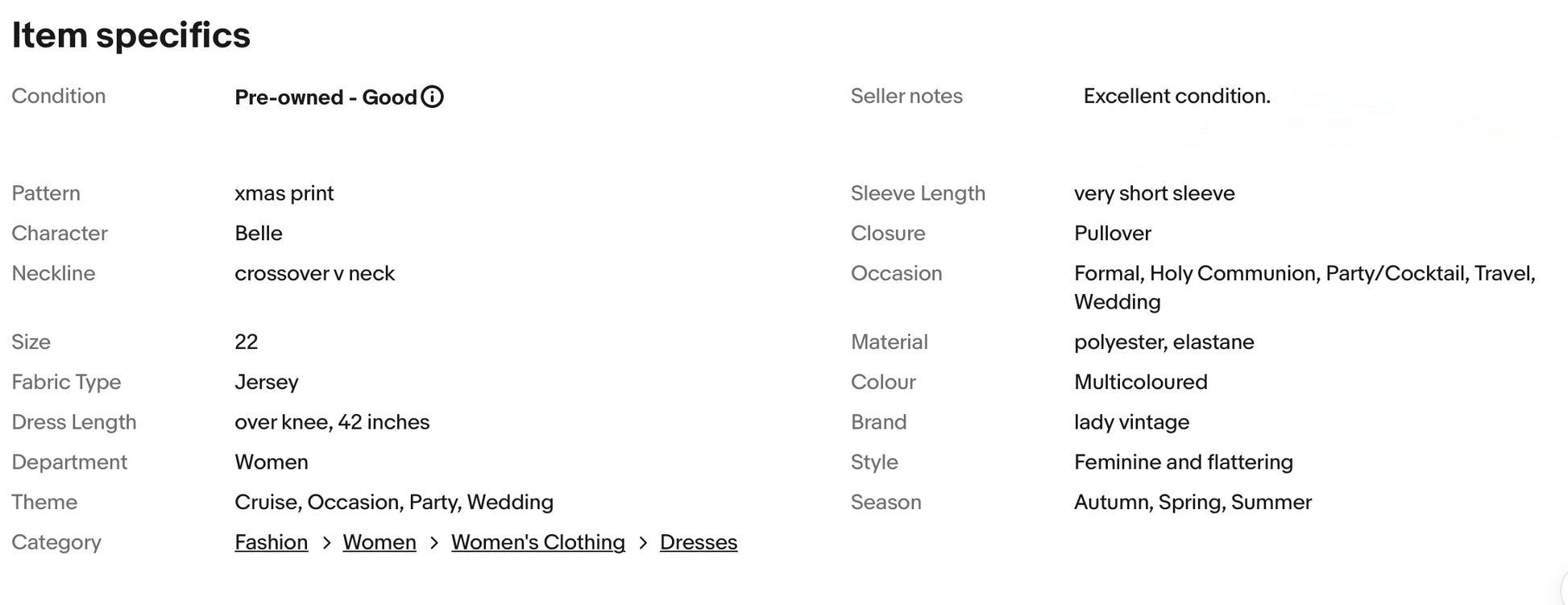Select the Pre-owned - Good condition text
The width and height of the screenshot is (1568, 605).
point(326,97)
